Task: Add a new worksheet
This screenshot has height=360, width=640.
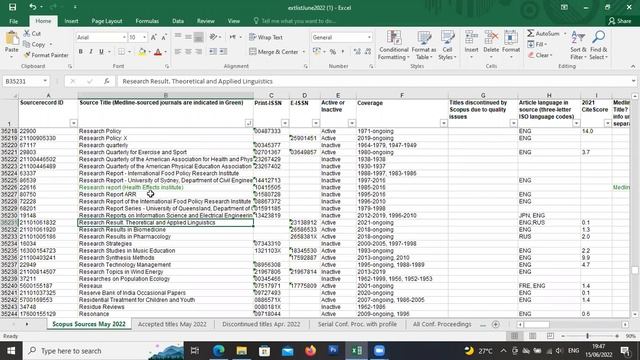Action: (x=496, y=324)
